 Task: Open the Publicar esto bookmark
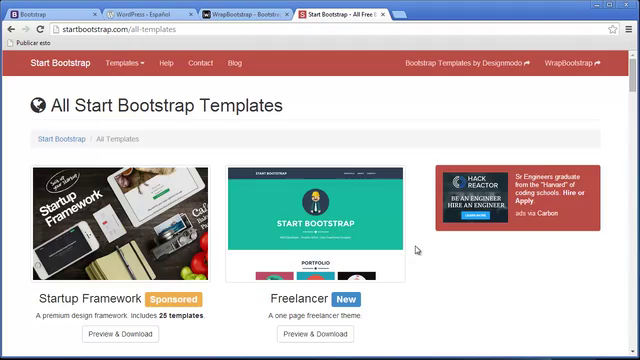point(29,43)
